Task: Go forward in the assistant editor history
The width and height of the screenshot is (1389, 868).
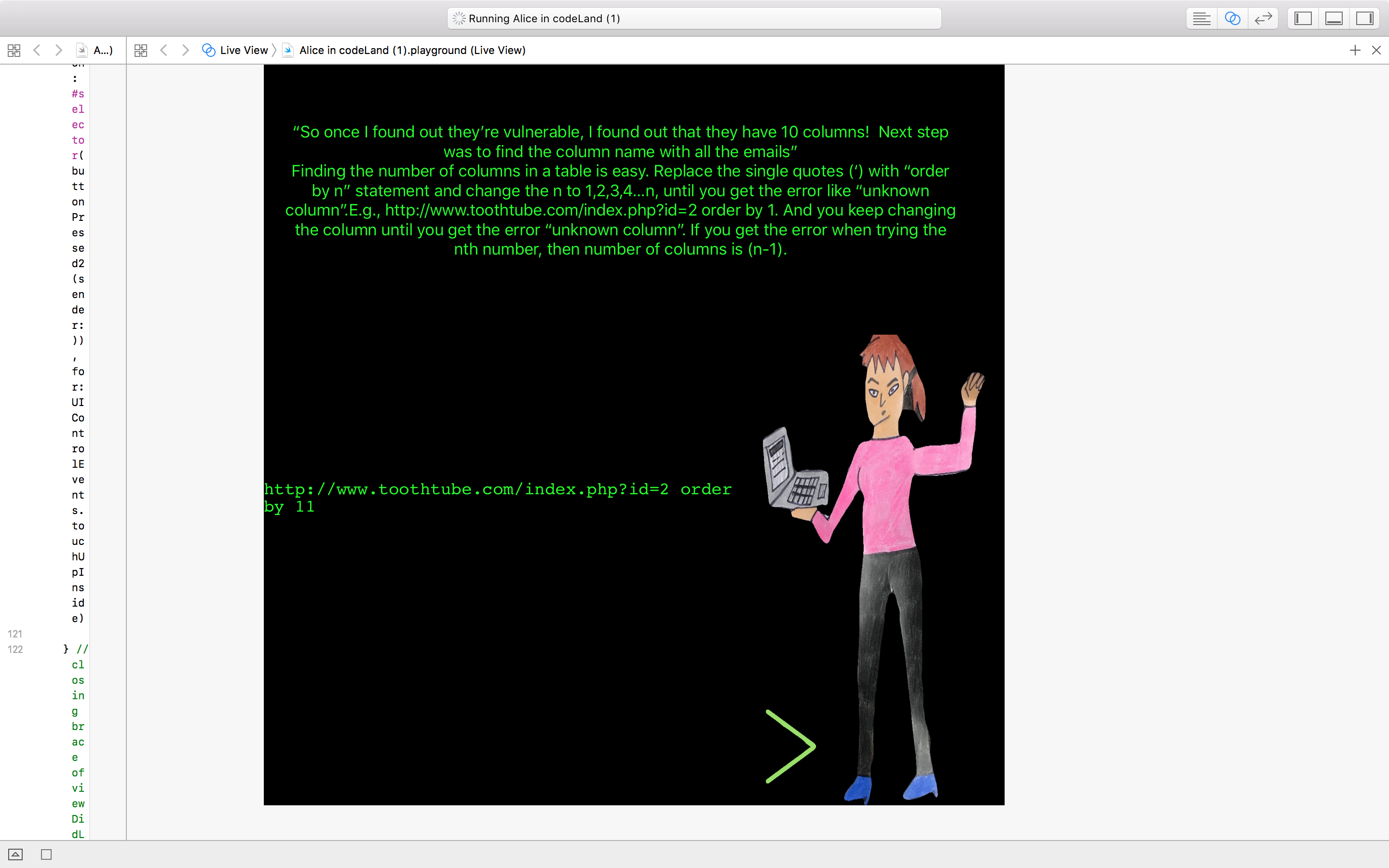Action: click(185, 51)
